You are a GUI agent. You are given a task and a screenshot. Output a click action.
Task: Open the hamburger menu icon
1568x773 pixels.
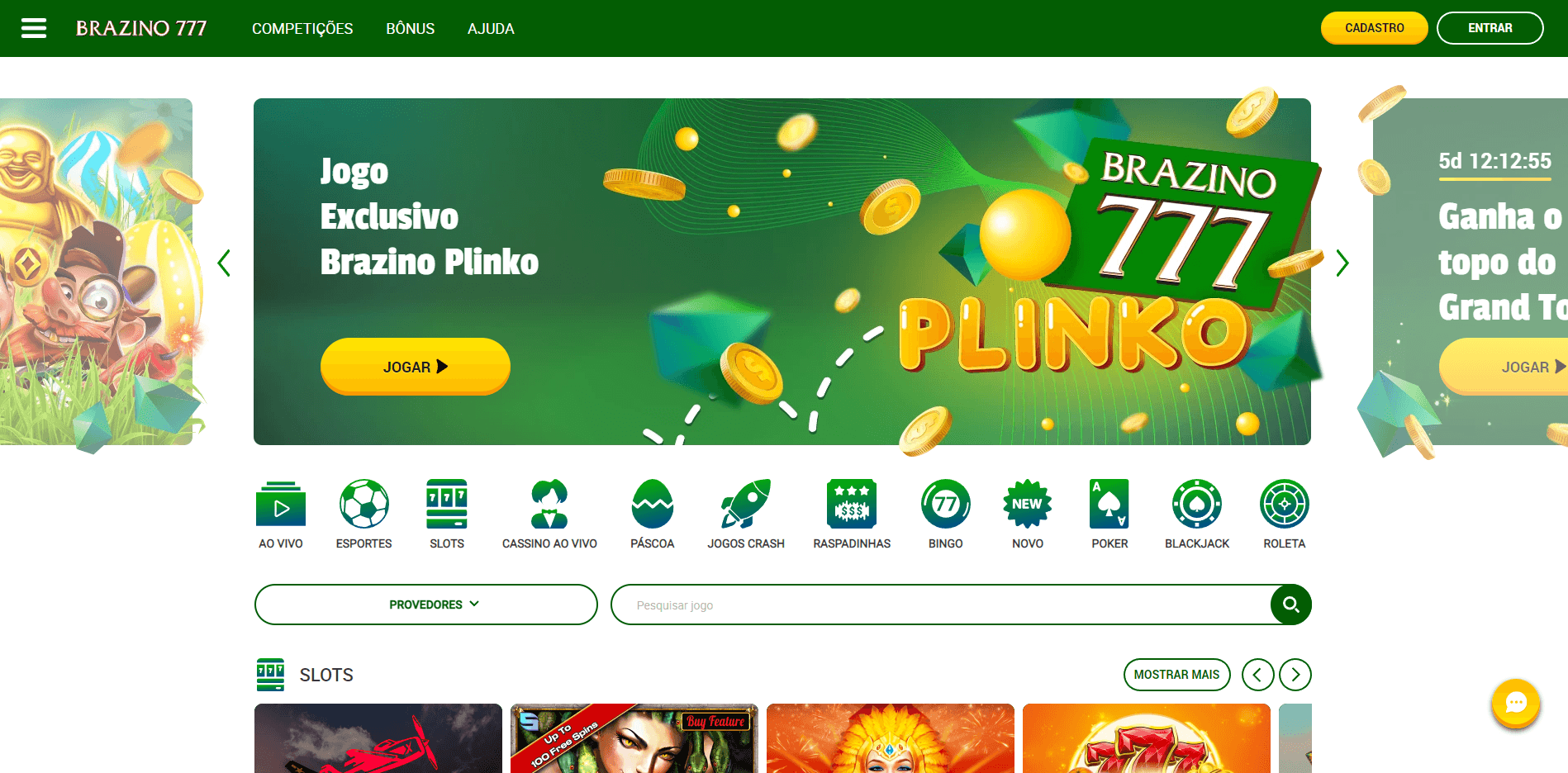[34, 28]
